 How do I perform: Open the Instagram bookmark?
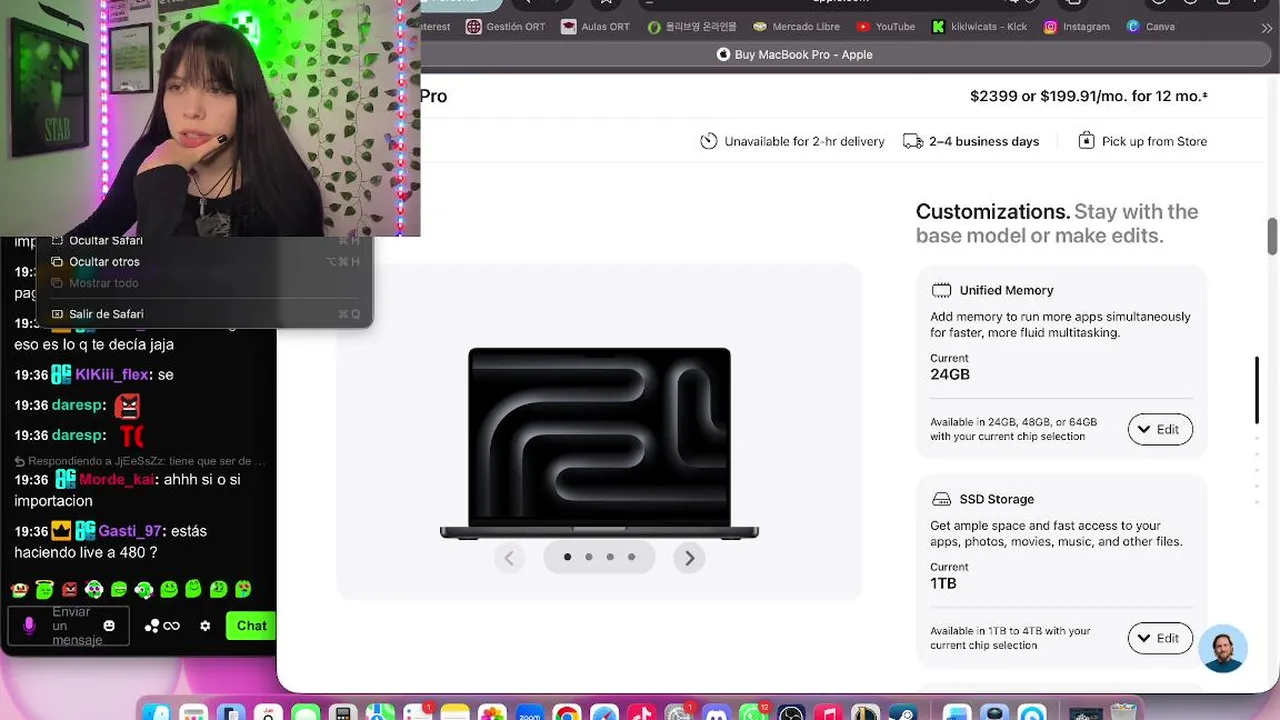(1076, 27)
